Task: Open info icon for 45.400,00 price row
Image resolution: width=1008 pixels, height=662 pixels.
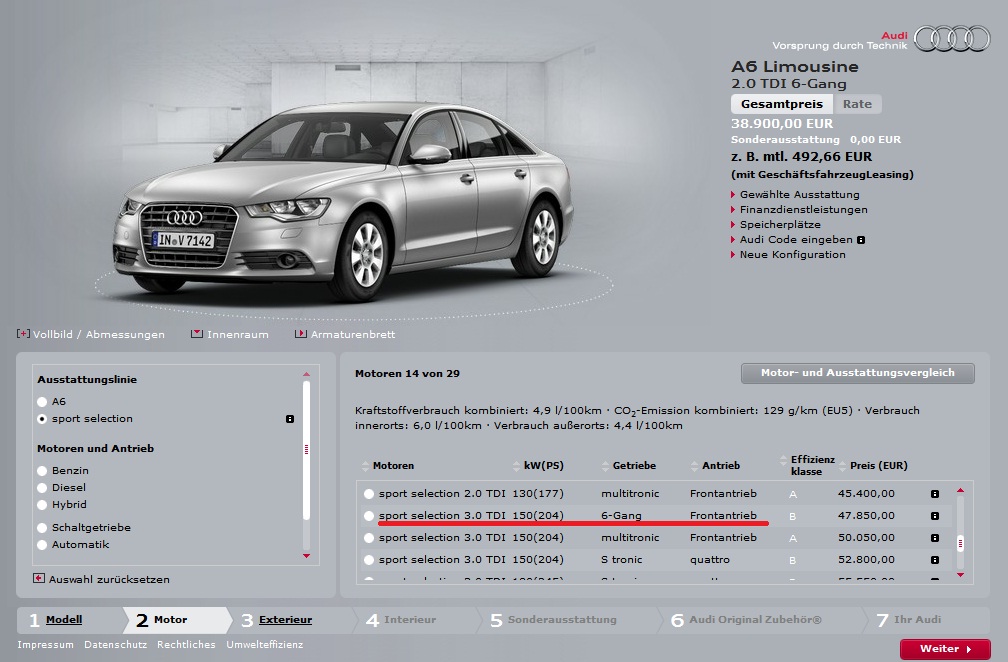Action: coord(934,494)
